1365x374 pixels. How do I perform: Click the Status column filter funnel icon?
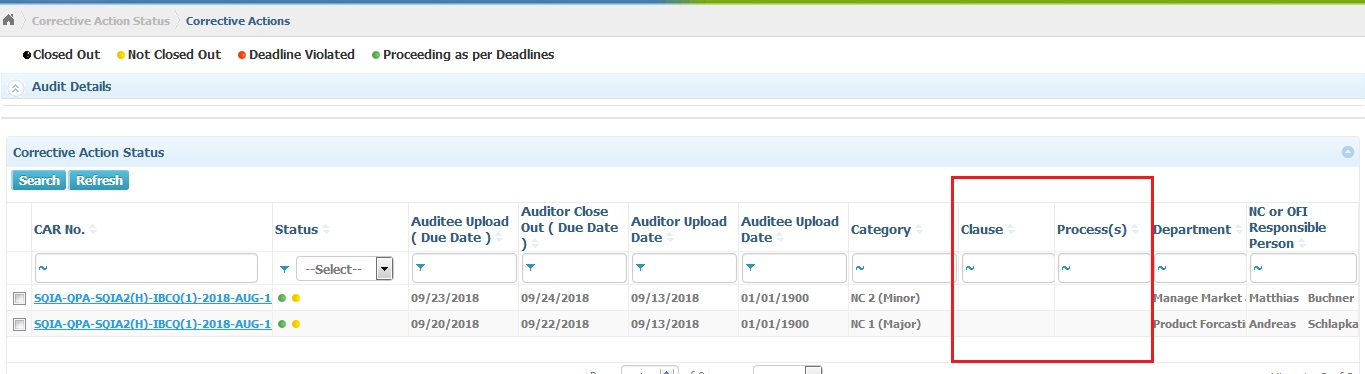coord(285,269)
